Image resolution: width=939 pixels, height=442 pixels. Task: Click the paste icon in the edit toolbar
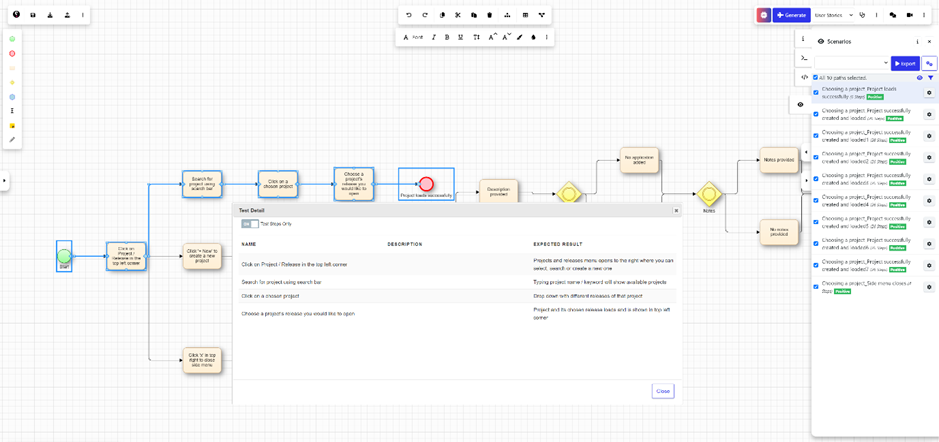pos(474,15)
